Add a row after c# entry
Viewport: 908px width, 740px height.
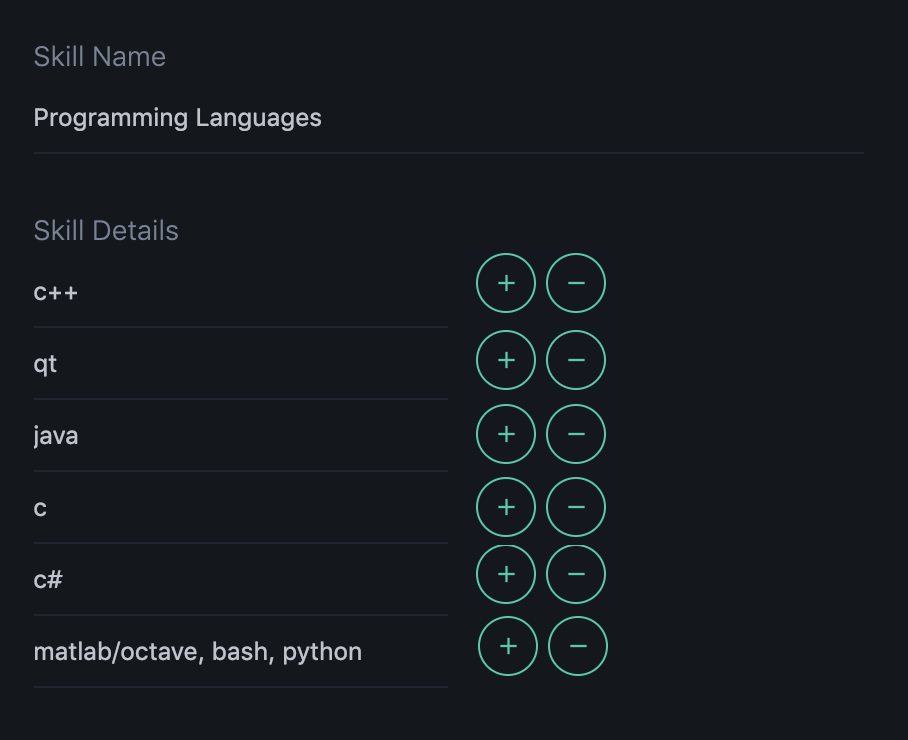tap(506, 574)
